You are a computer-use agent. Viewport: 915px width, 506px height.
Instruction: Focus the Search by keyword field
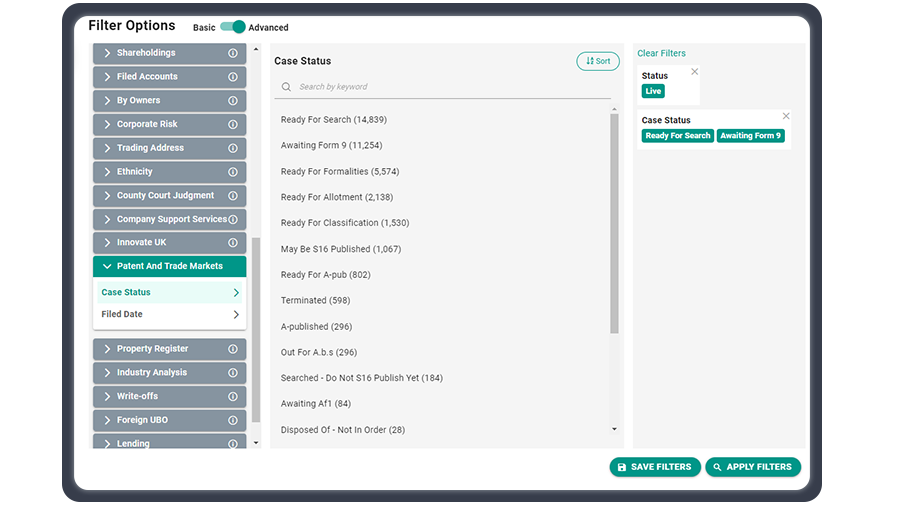coord(443,87)
